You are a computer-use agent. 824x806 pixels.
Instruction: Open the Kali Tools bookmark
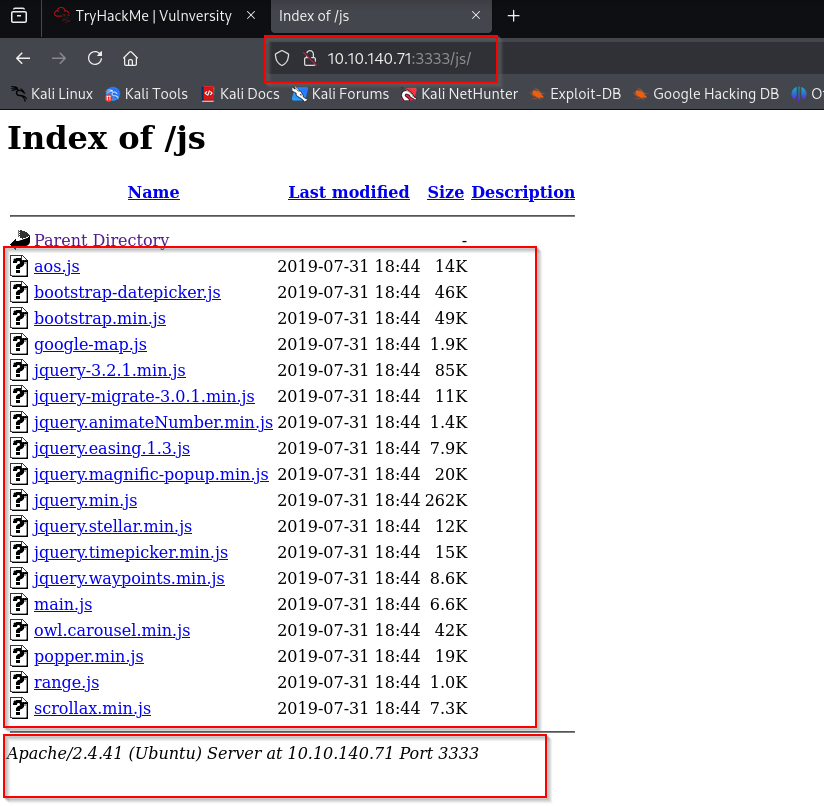coord(146,94)
